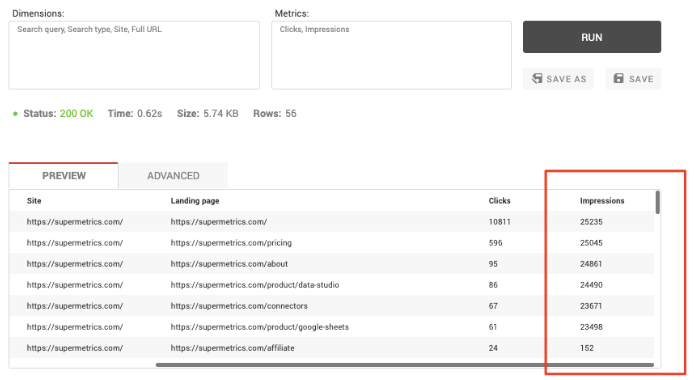The width and height of the screenshot is (694, 380).
Task: Select landing page supermetrics.com/product/data-studio
Action: tap(255, 285)
